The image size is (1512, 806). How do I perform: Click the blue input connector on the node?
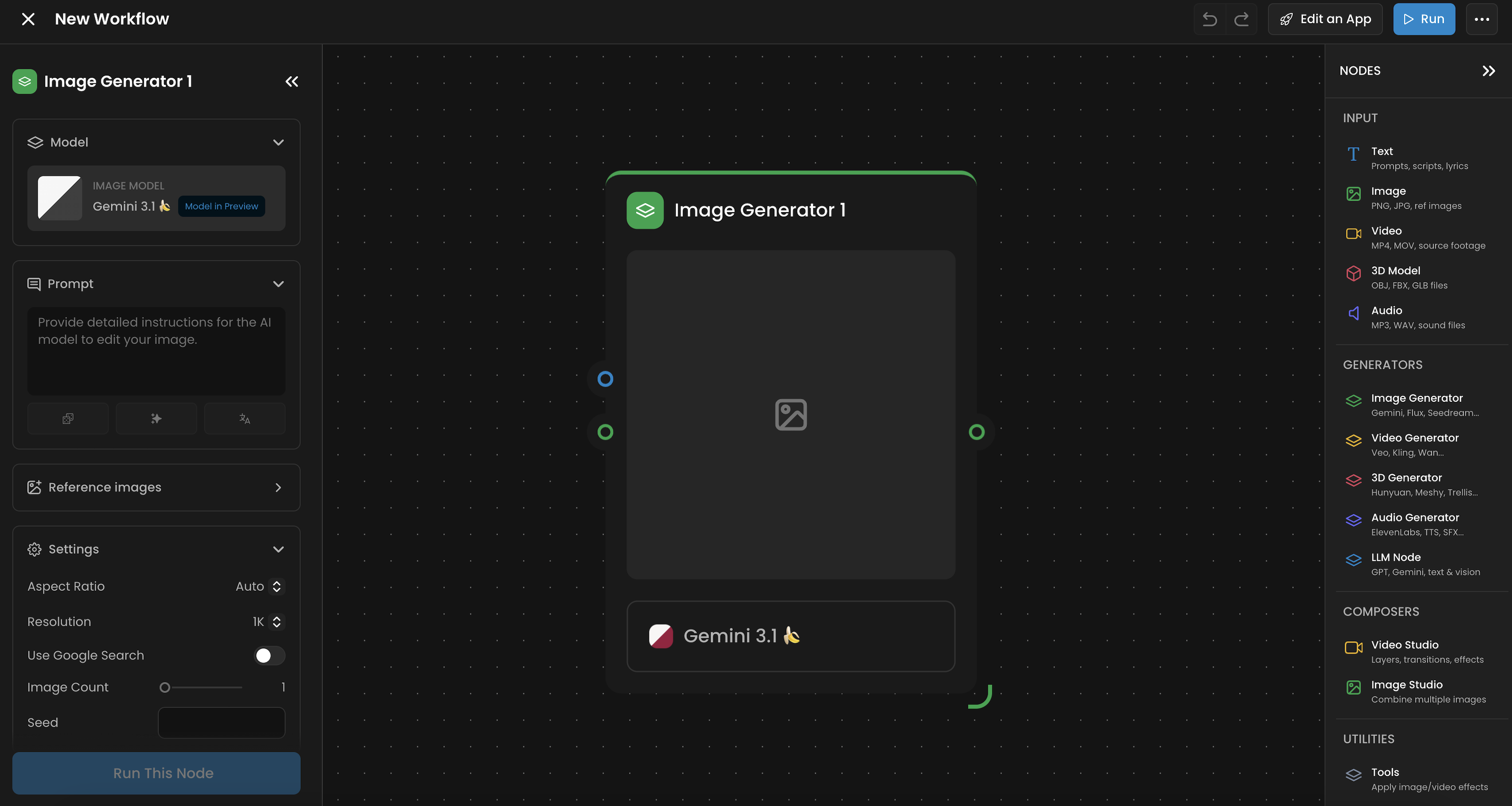click(605, 379)
